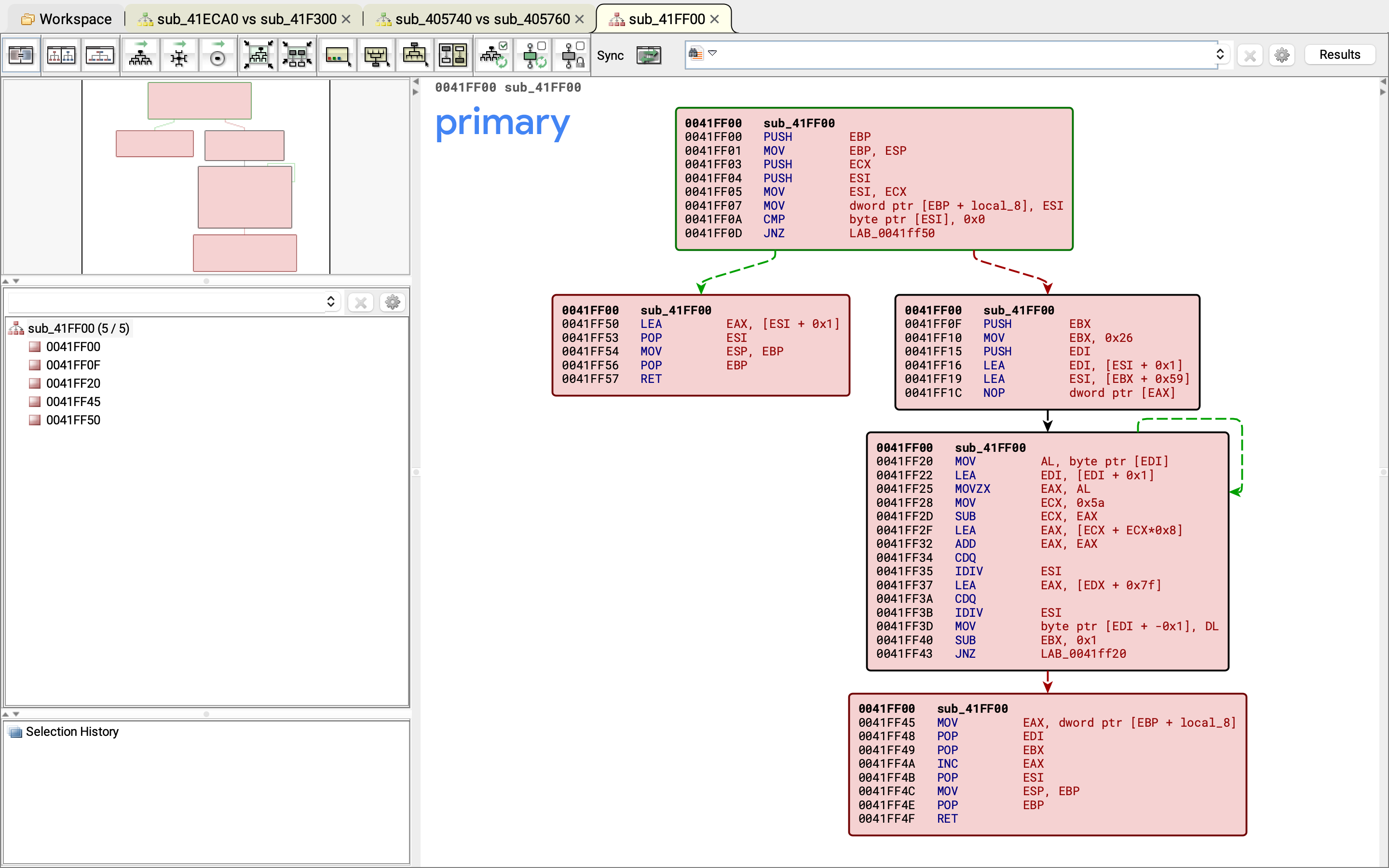Screen dimensions: 1389x868
Task: Select successors of selection icon
Action: click(415, 55)
